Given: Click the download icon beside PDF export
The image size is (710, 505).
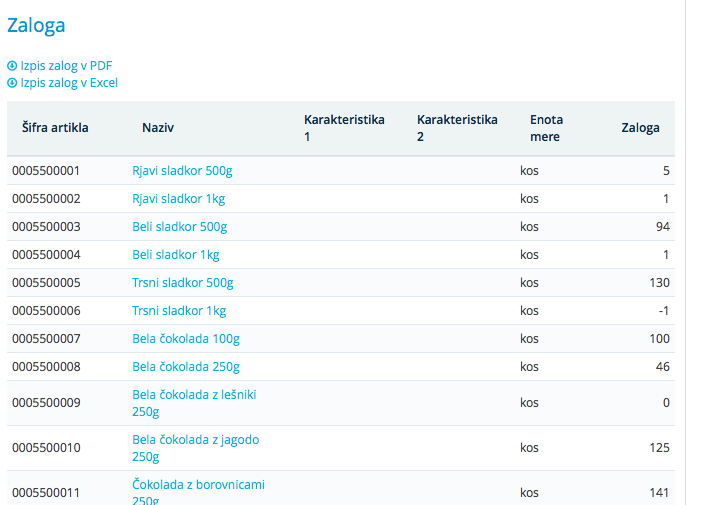Looking at the screenshot, I should click(x=12, y=66).
